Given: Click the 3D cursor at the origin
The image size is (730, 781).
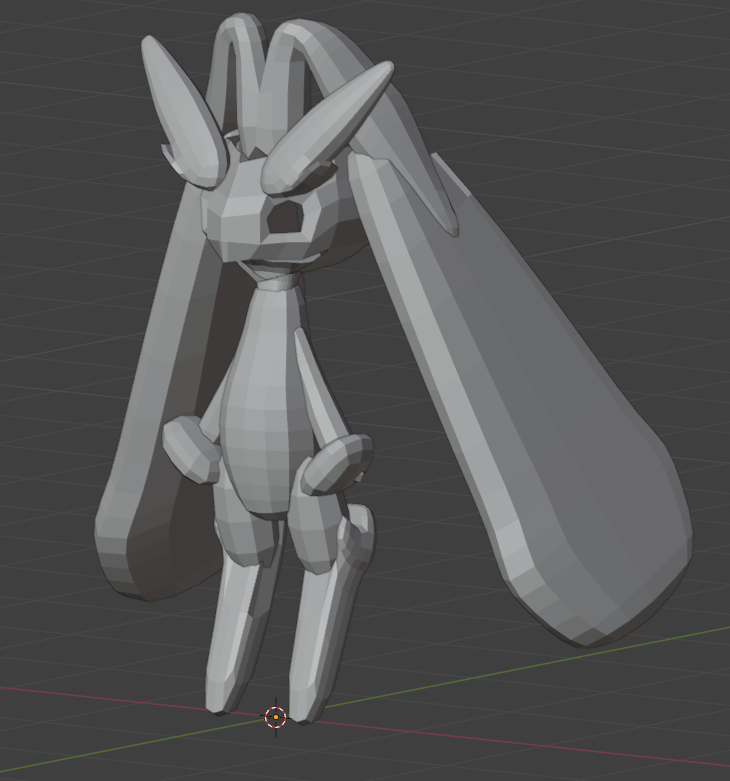Looking at the screenshot, I should click(275, 717).
